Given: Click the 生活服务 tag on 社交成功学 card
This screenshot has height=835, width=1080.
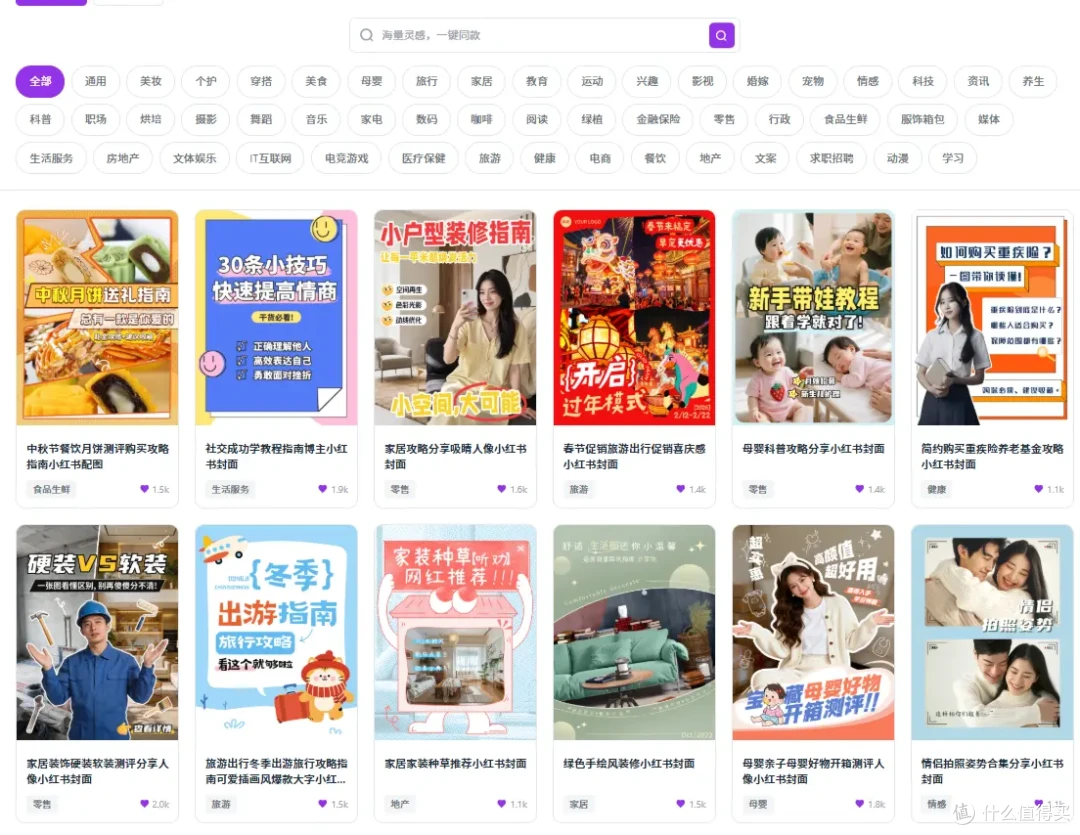Looking at the screenshot, I should click(x=230, y=489).
